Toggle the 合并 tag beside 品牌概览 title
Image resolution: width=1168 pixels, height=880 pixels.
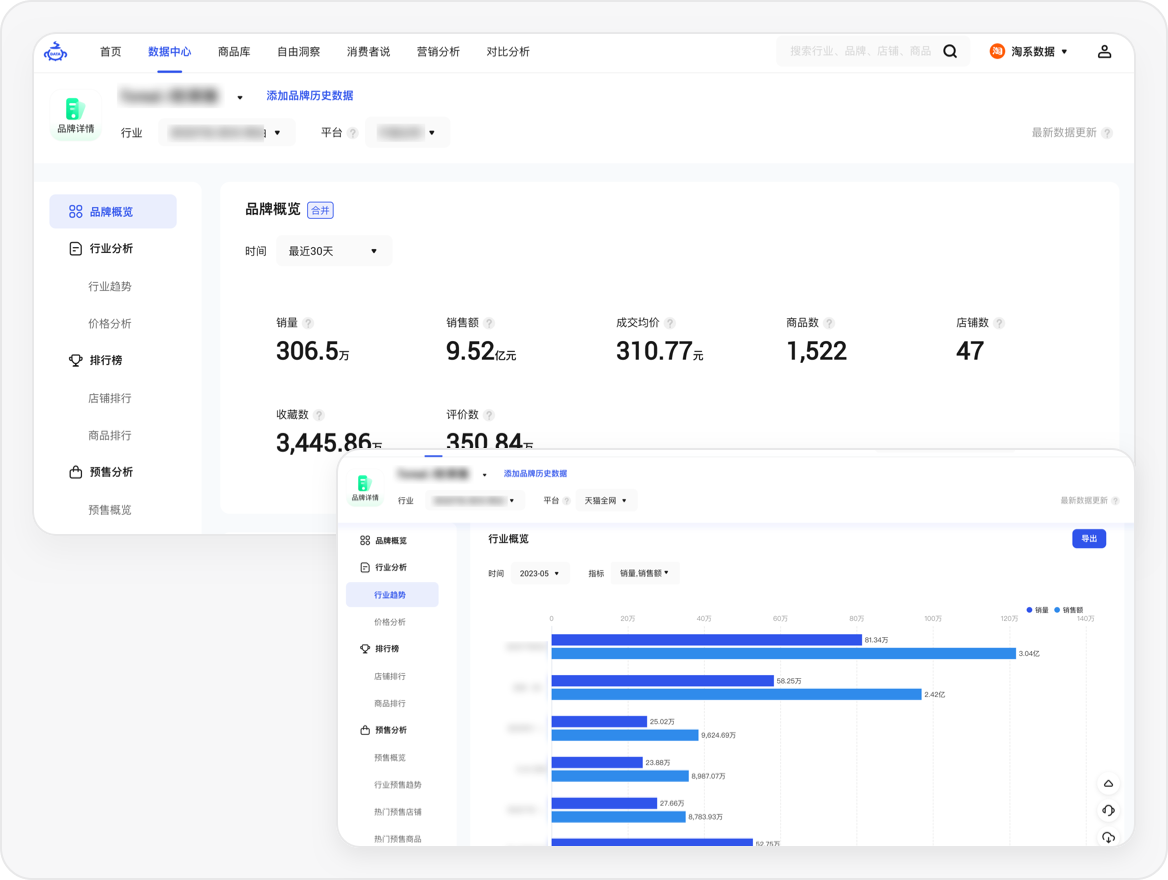[x=320, y=210]
